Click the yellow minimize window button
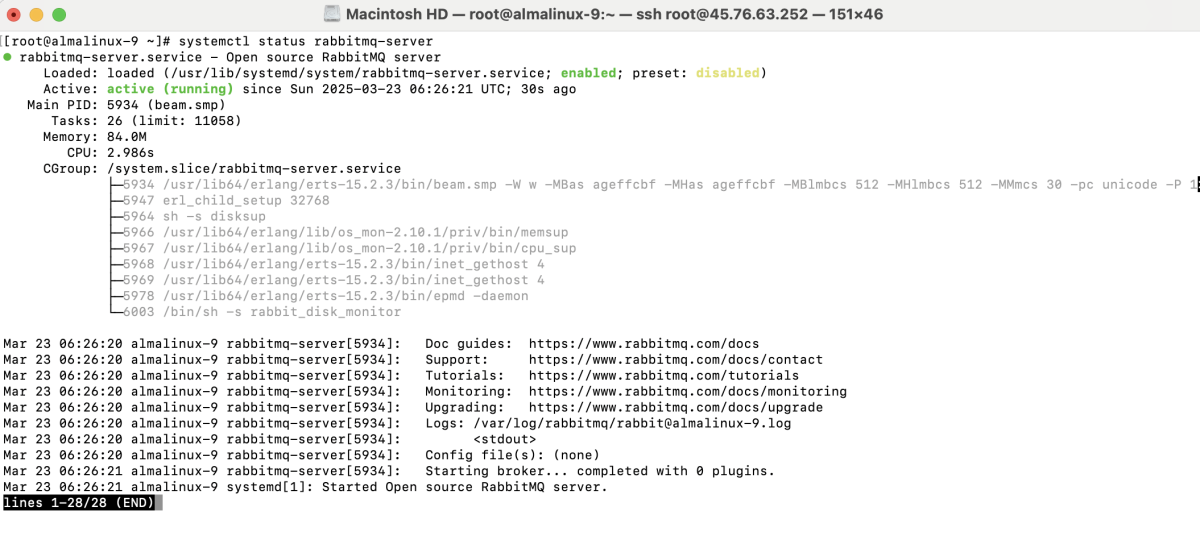Image resolution: width=1200 pixels, height=540 pixels. tap(37, 15)
